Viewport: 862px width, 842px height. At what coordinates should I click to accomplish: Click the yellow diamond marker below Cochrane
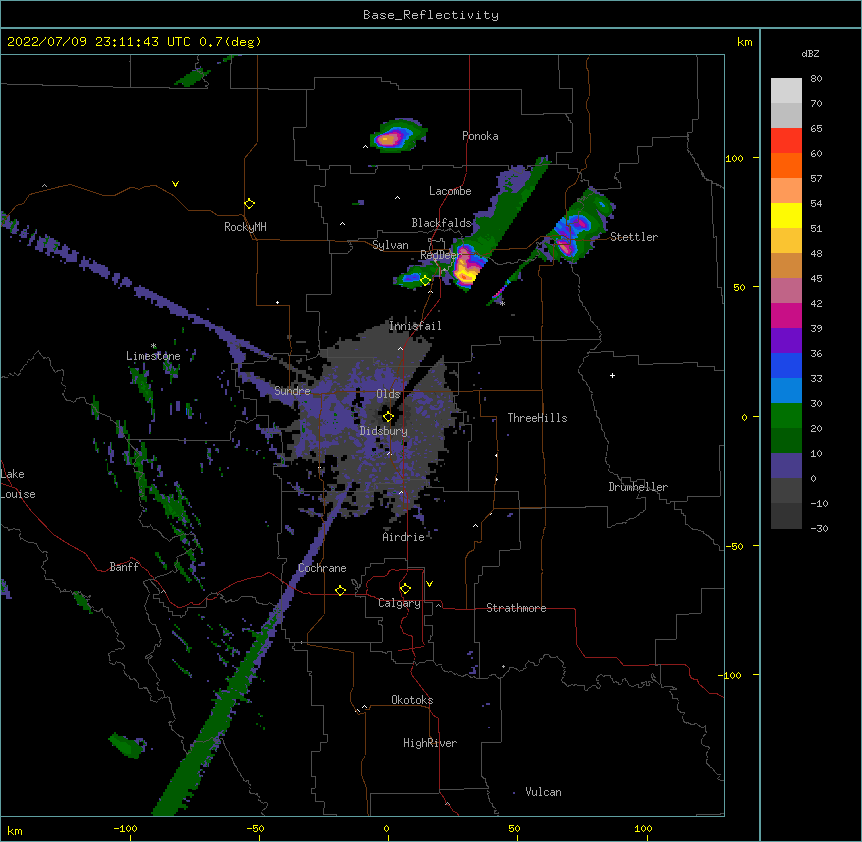click(x=340, y=590)
